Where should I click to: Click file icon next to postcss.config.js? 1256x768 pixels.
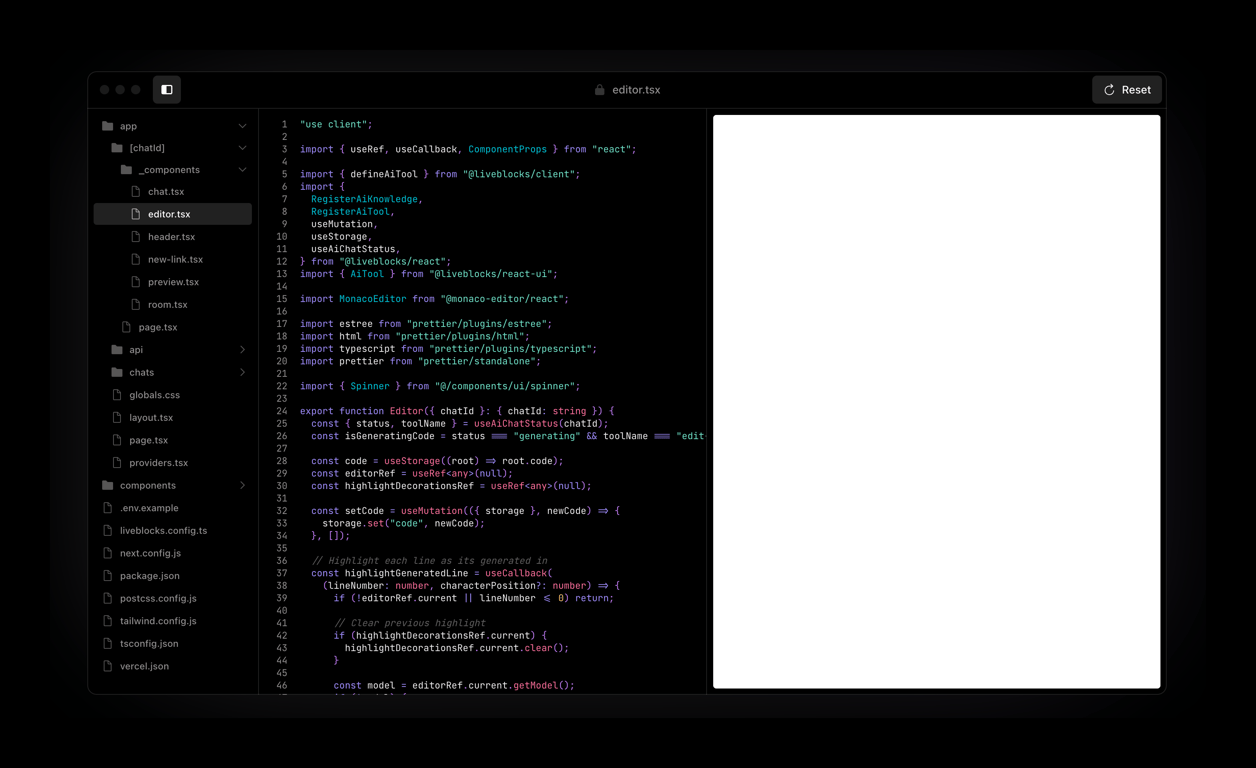[x=108, y=598]
